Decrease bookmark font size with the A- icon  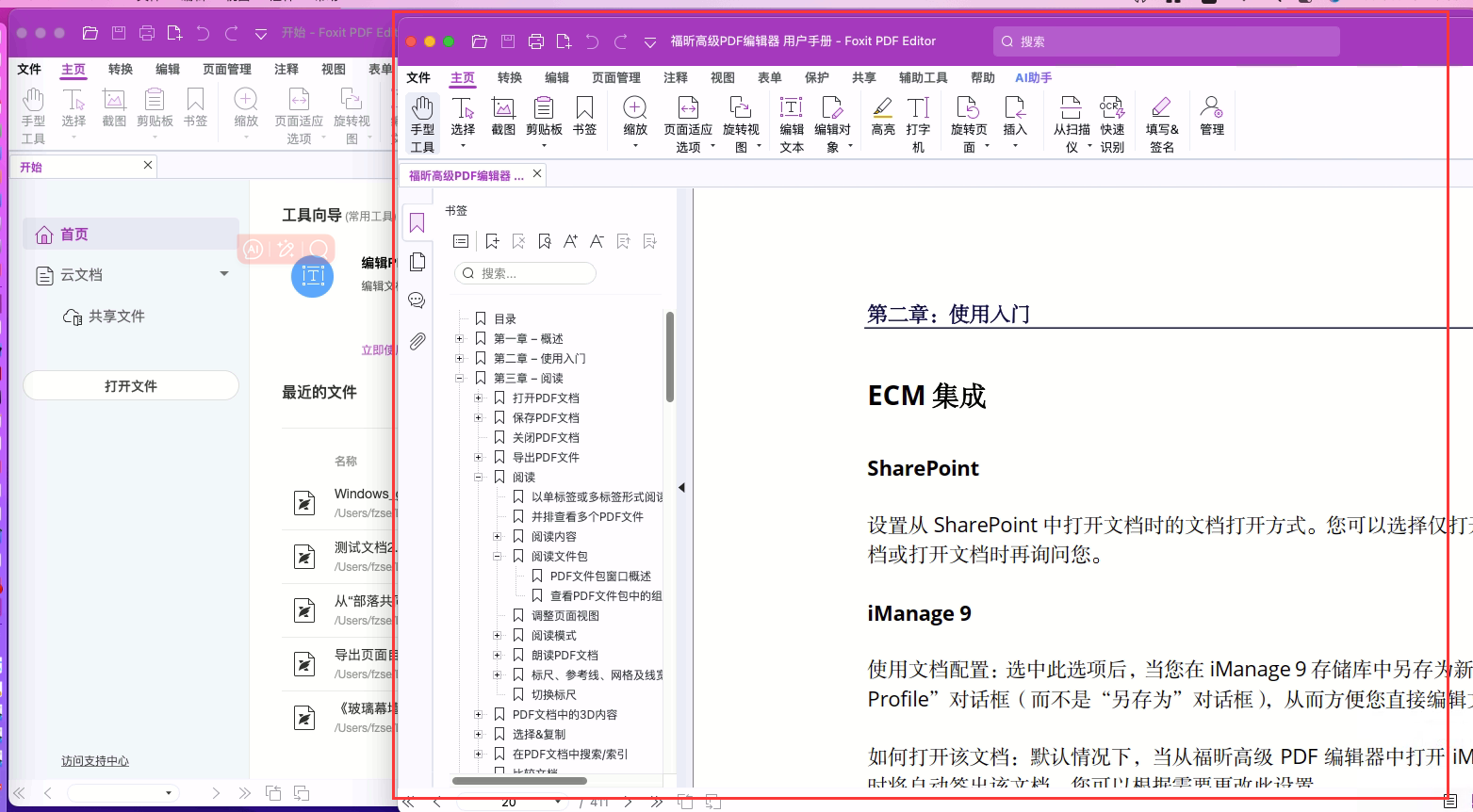(597, 242)
